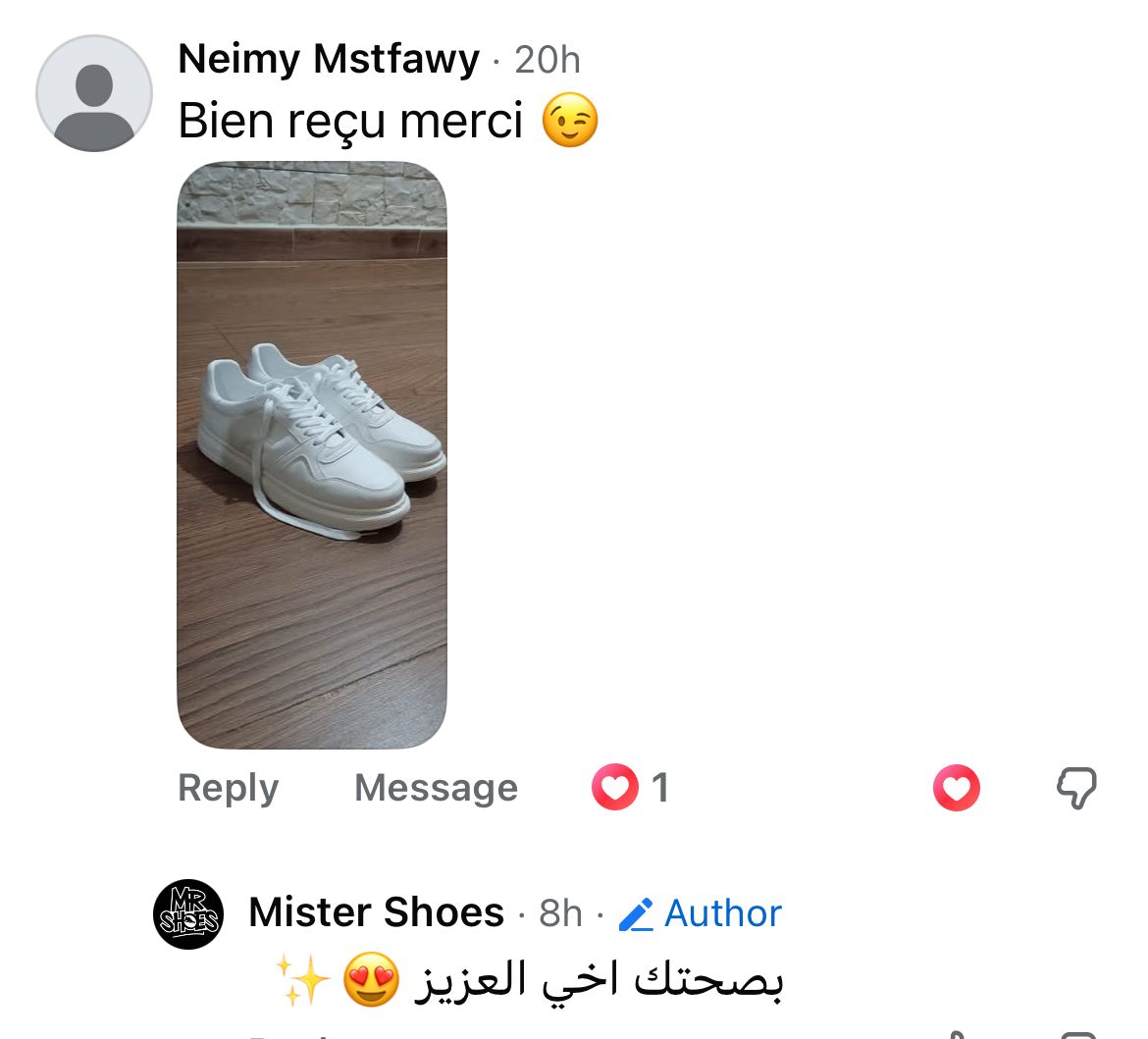Toggle the thumbs-down dislike icon
Screen dimensions: 1148x1039
1076,788
